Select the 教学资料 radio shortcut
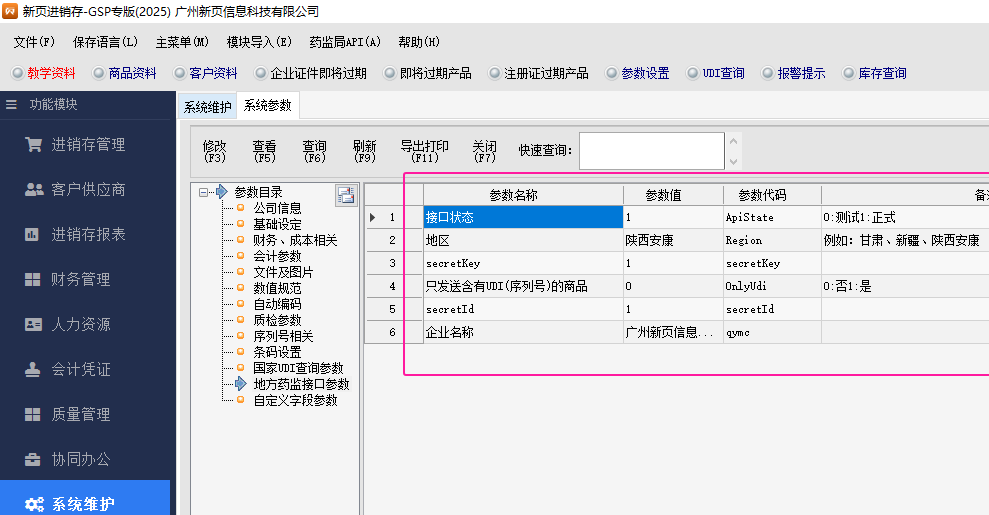Image resolution: width=989 pixels, height=515 pixels. click(x=17, y=74)
